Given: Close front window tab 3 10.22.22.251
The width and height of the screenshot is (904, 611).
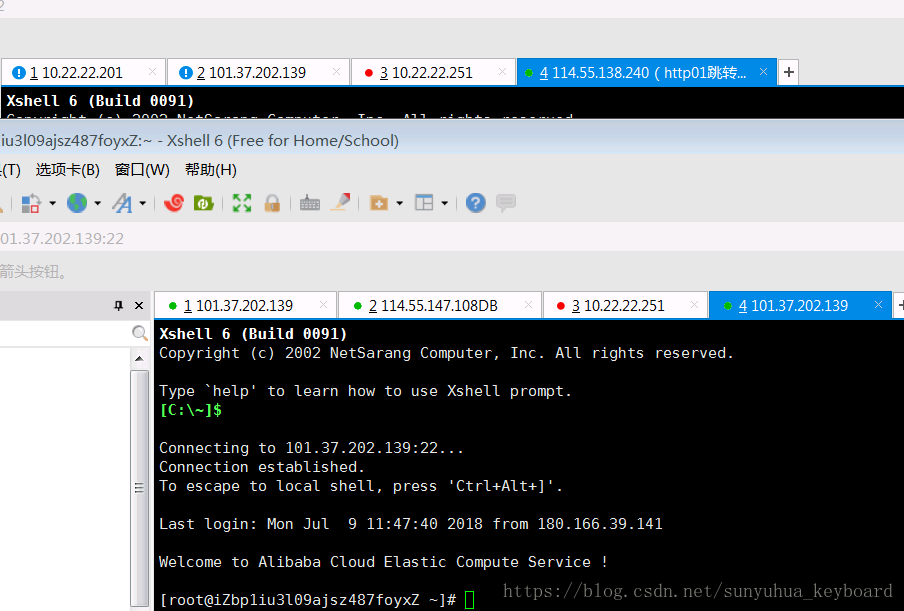Looking at the screenshot, I should click(x=694, y=305).
